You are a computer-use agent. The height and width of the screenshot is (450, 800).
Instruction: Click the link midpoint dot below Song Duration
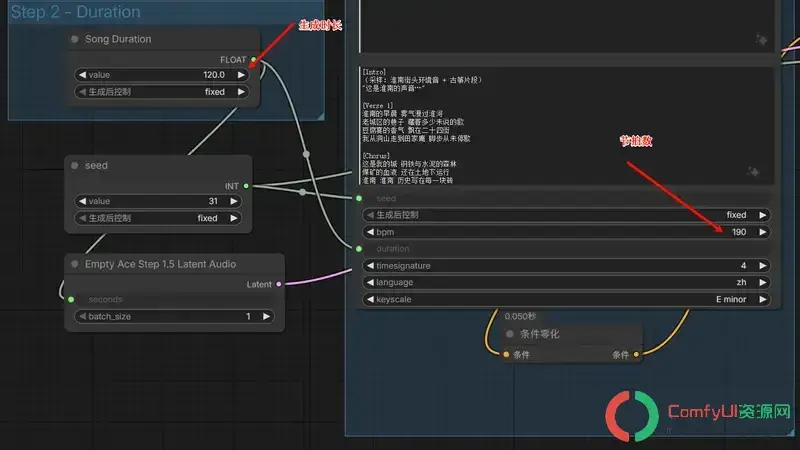pos(306,154)
